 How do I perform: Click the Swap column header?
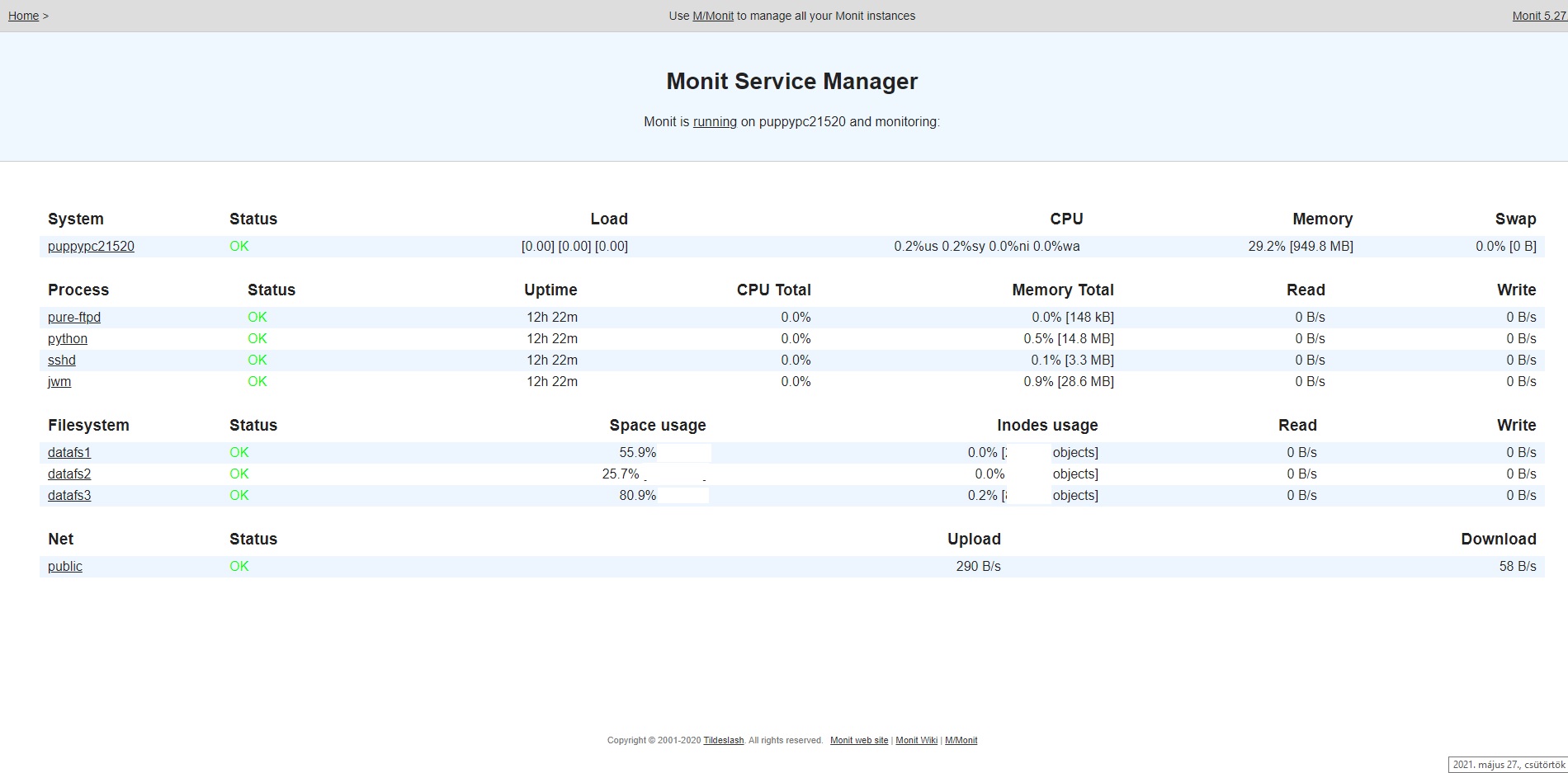[1516, 219]
